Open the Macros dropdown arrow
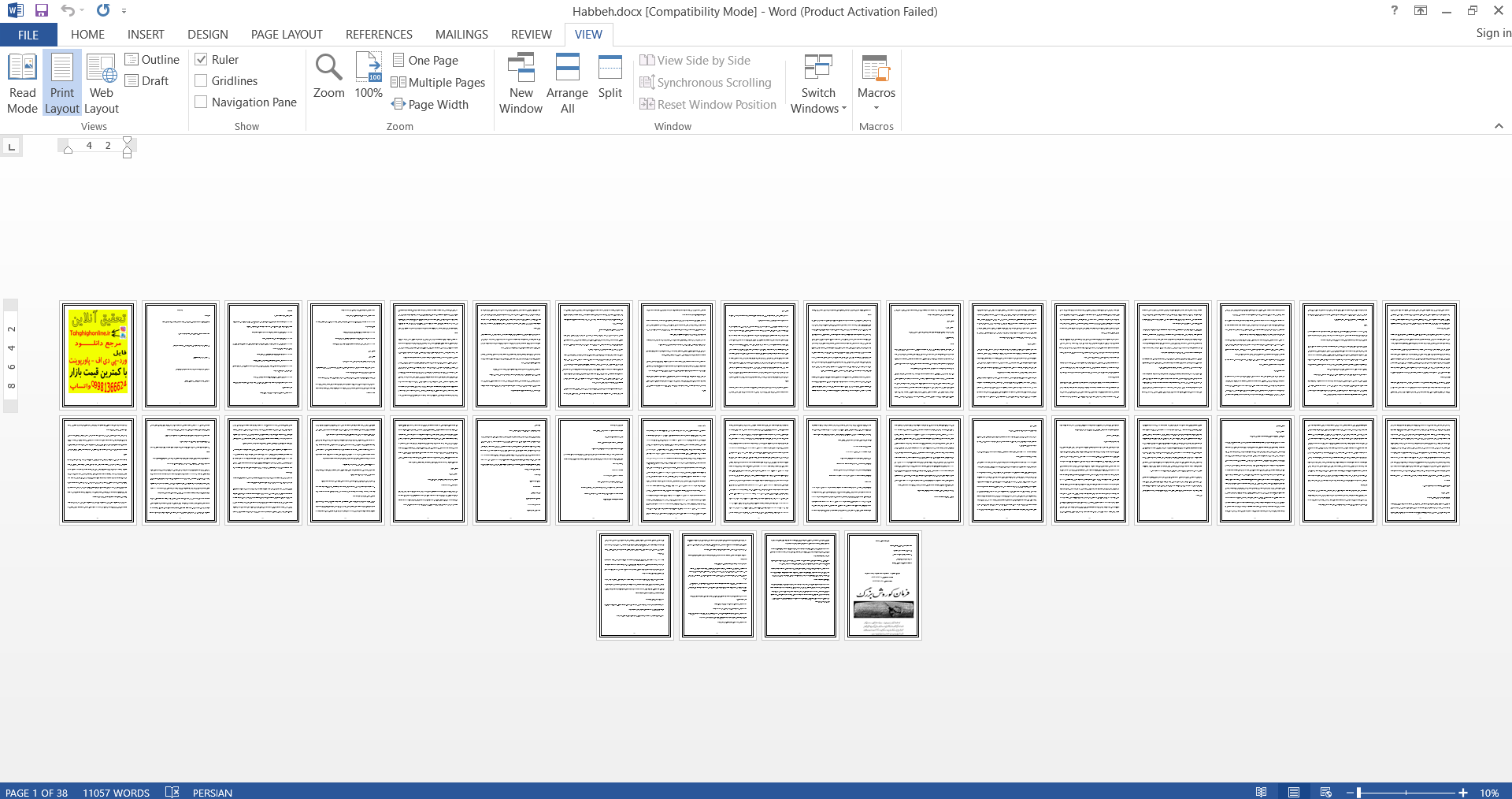Viewport: 1512px width, 799px height. click(x=876, y=108)
